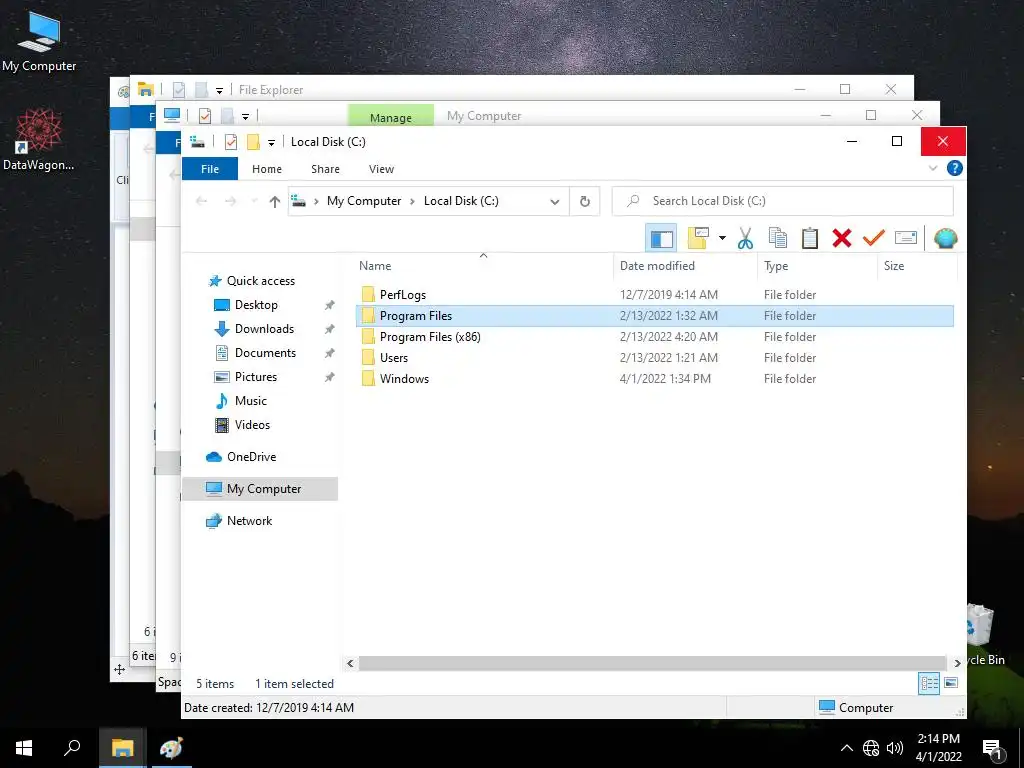Open Documents in the navigation pane
Image resolution: width=1024 pixels, height=768 pixels.
(264, 353)
